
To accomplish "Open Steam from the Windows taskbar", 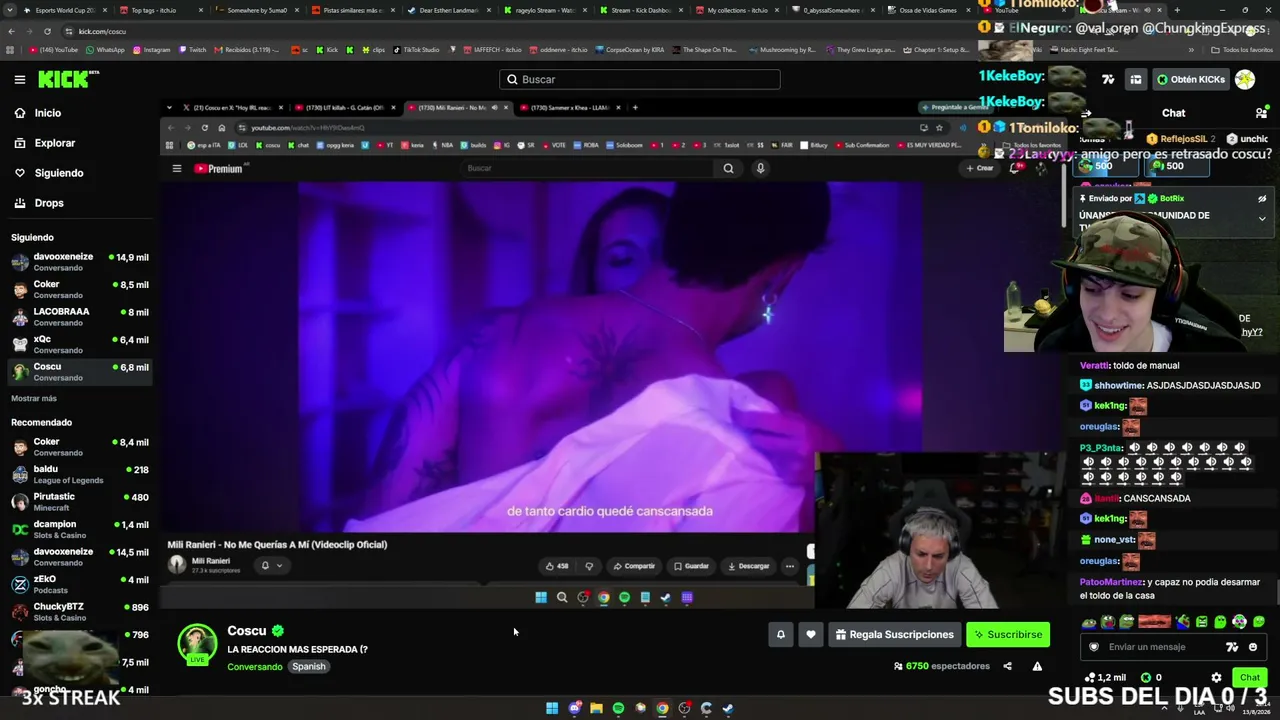I will coord(728,708).
